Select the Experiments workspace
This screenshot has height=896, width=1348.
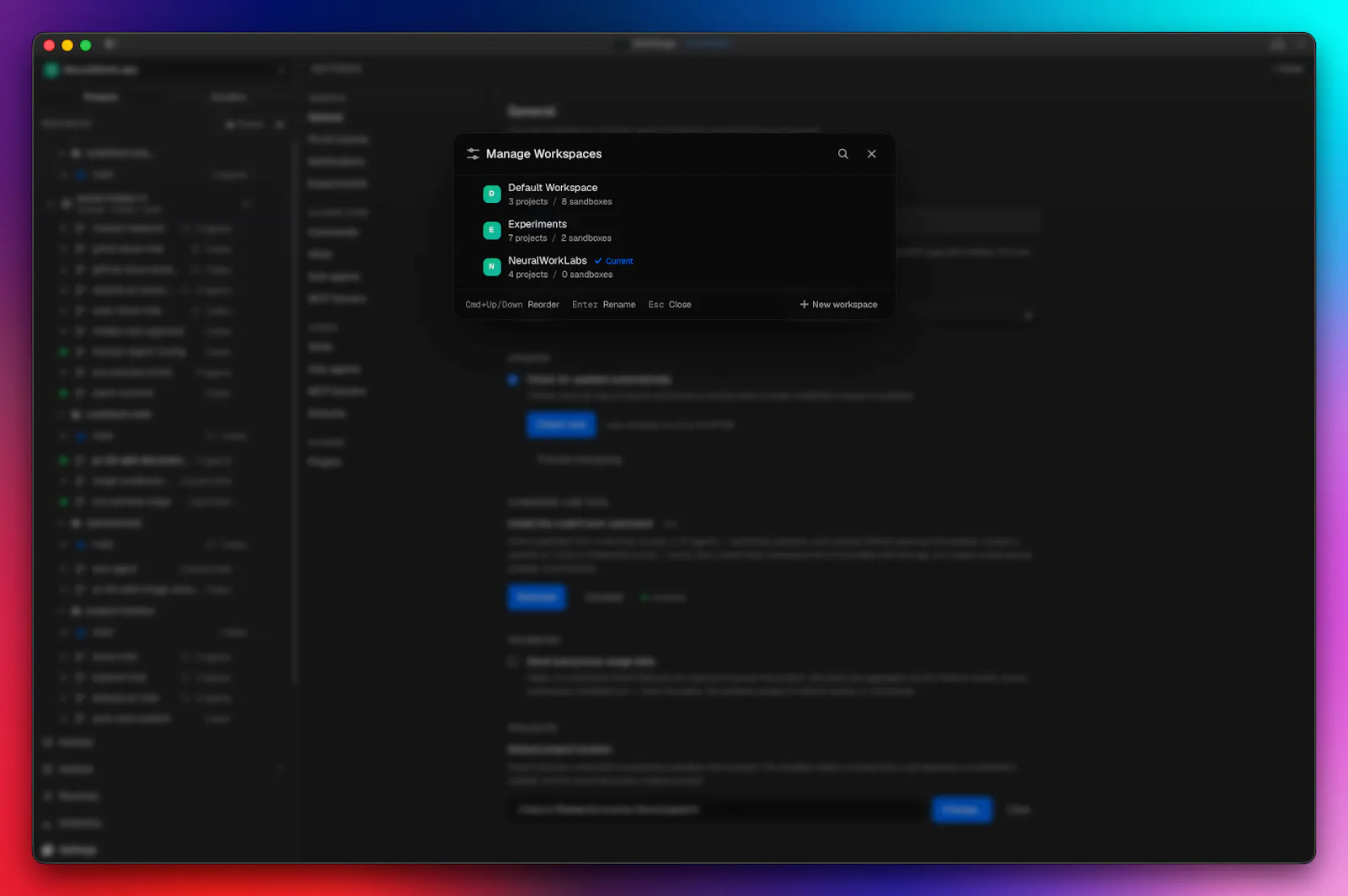[674, 231]
